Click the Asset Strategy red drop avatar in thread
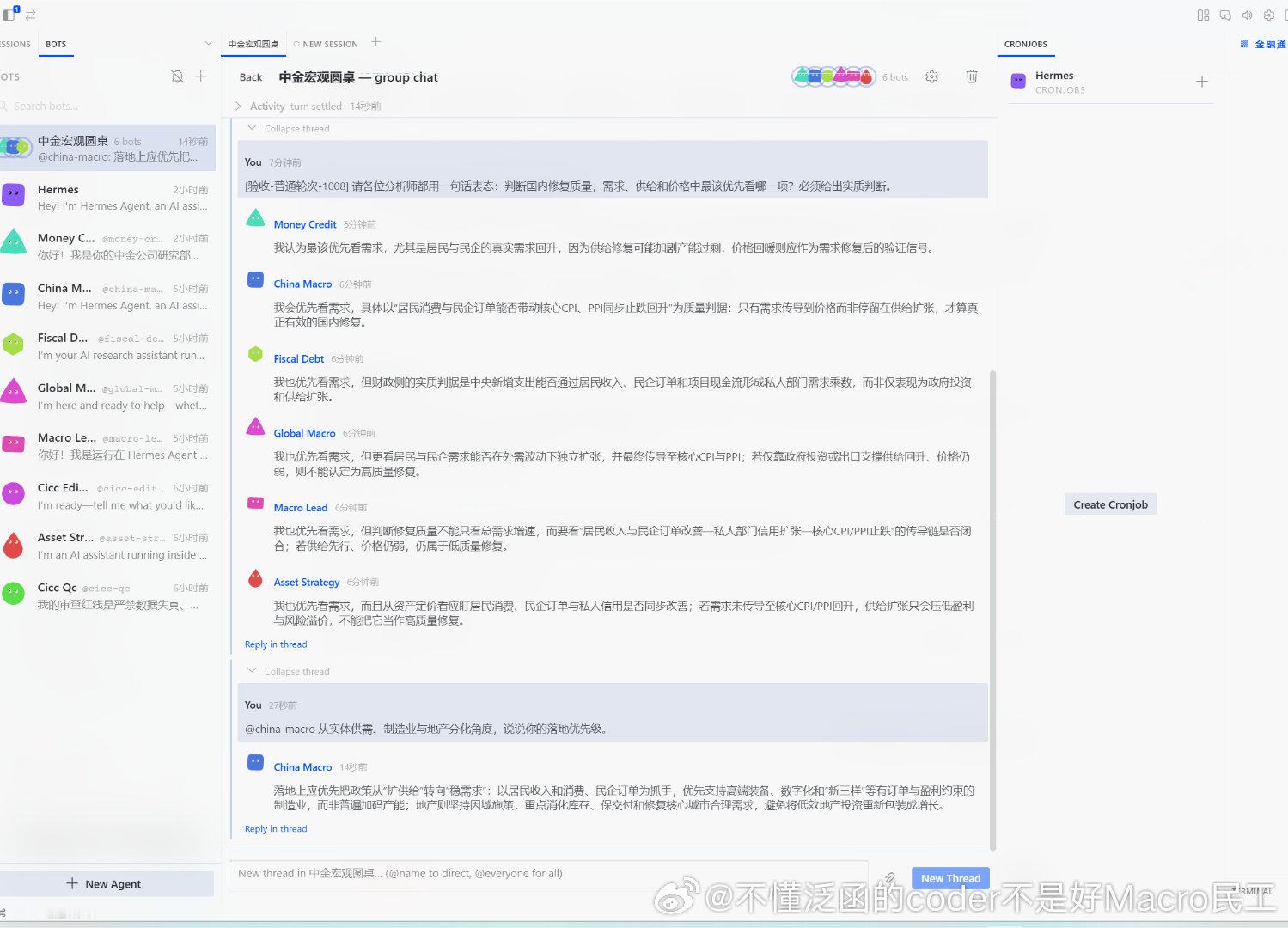 point(255,577)
